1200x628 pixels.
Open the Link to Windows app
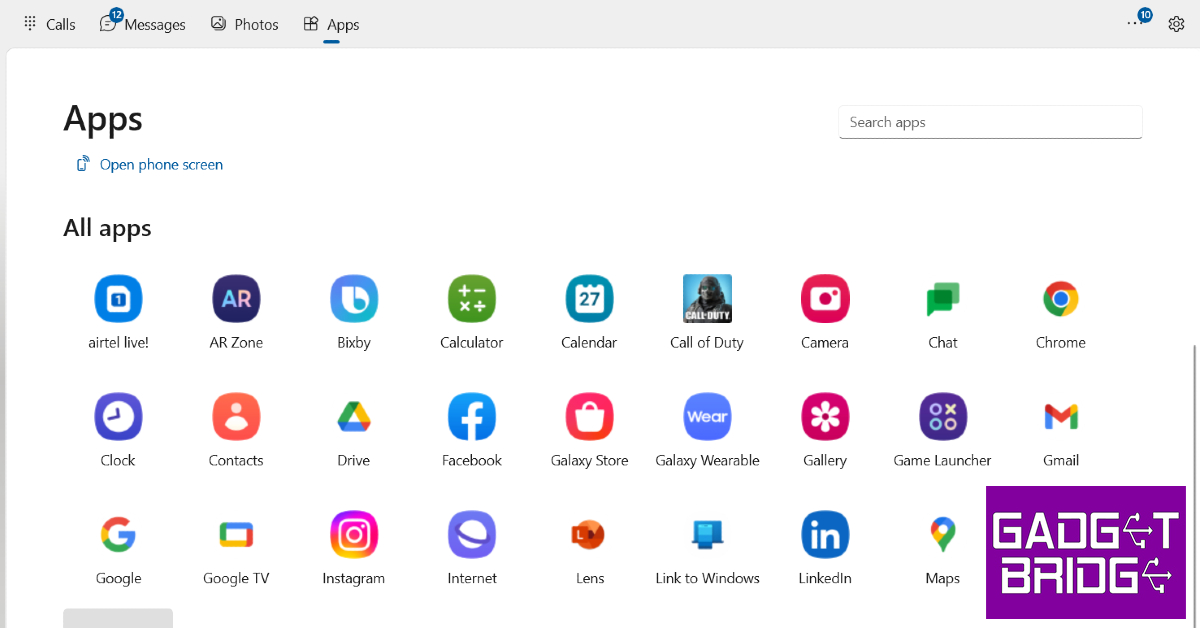point(707,535)
